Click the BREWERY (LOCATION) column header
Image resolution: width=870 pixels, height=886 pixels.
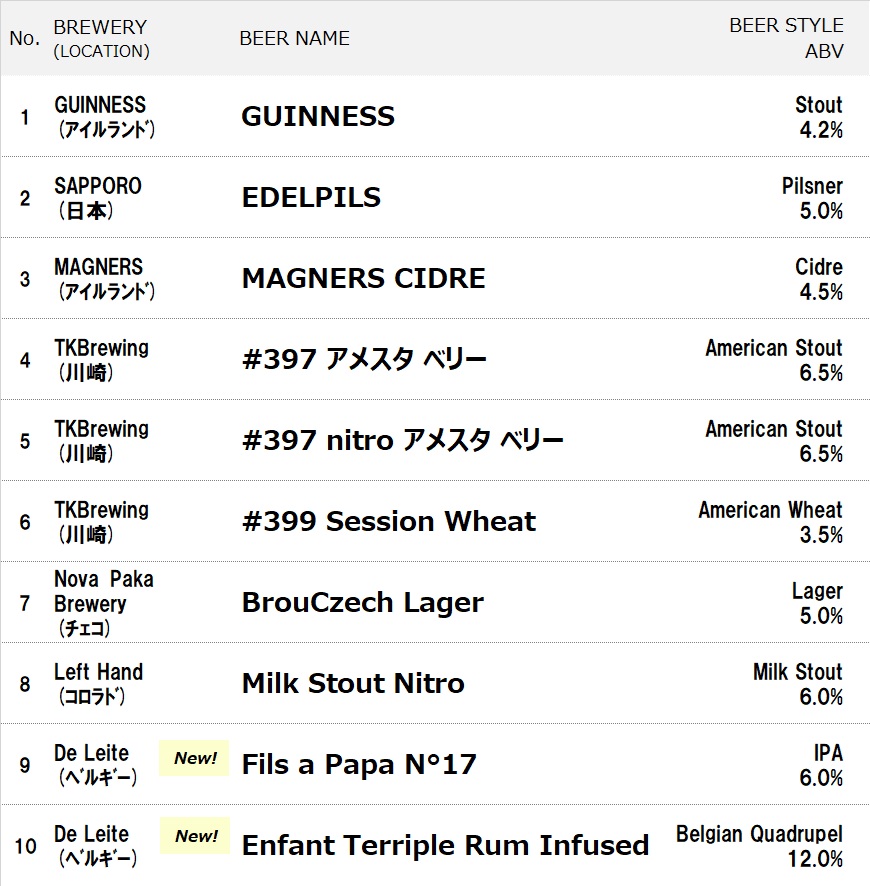(x=101, y=38)
